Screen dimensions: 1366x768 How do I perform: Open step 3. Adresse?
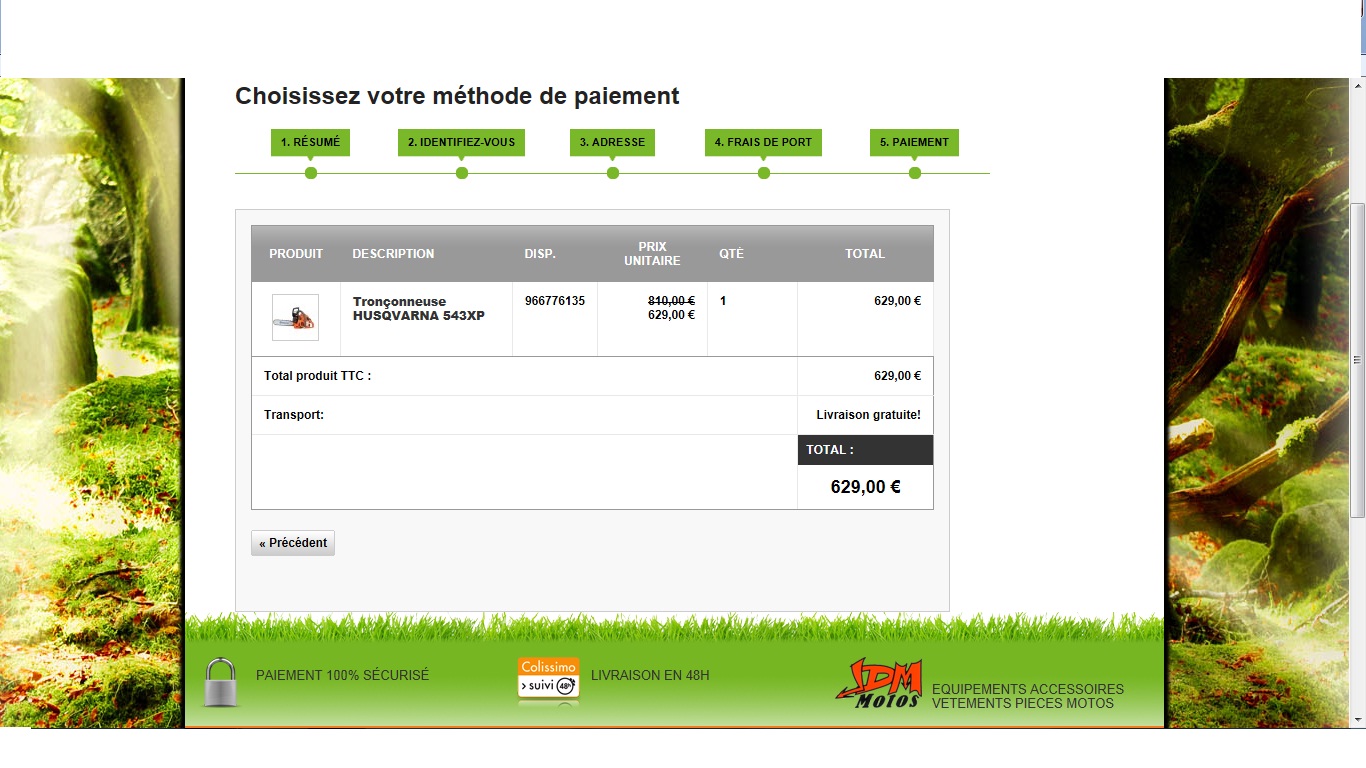click(x=612, y=142)
